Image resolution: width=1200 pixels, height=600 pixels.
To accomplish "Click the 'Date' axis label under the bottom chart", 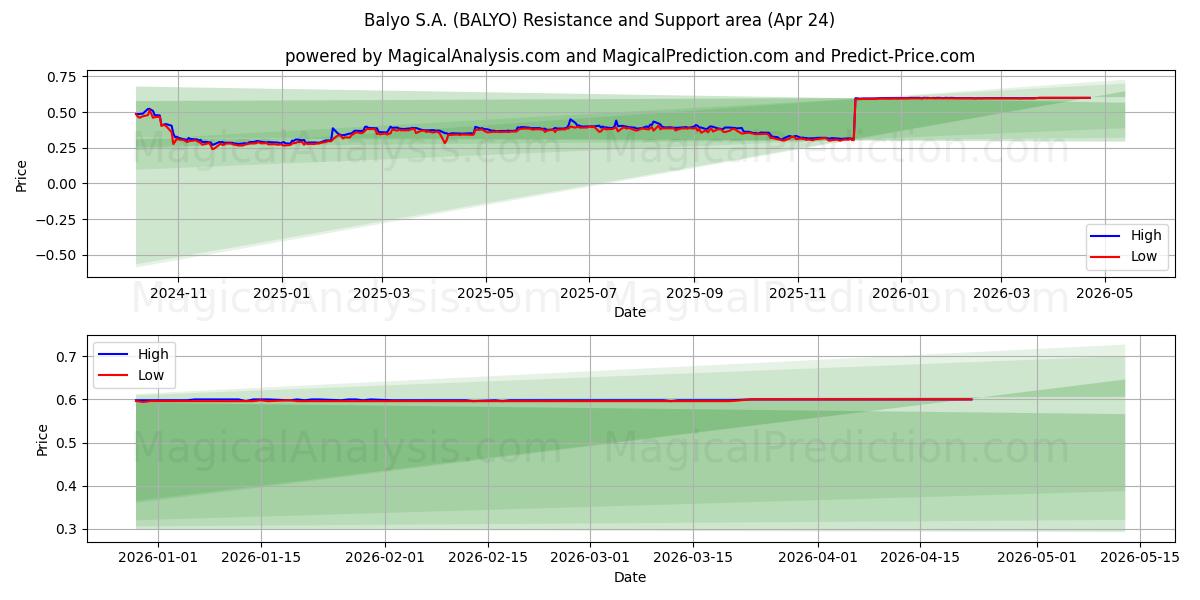I will pos(630,577).
